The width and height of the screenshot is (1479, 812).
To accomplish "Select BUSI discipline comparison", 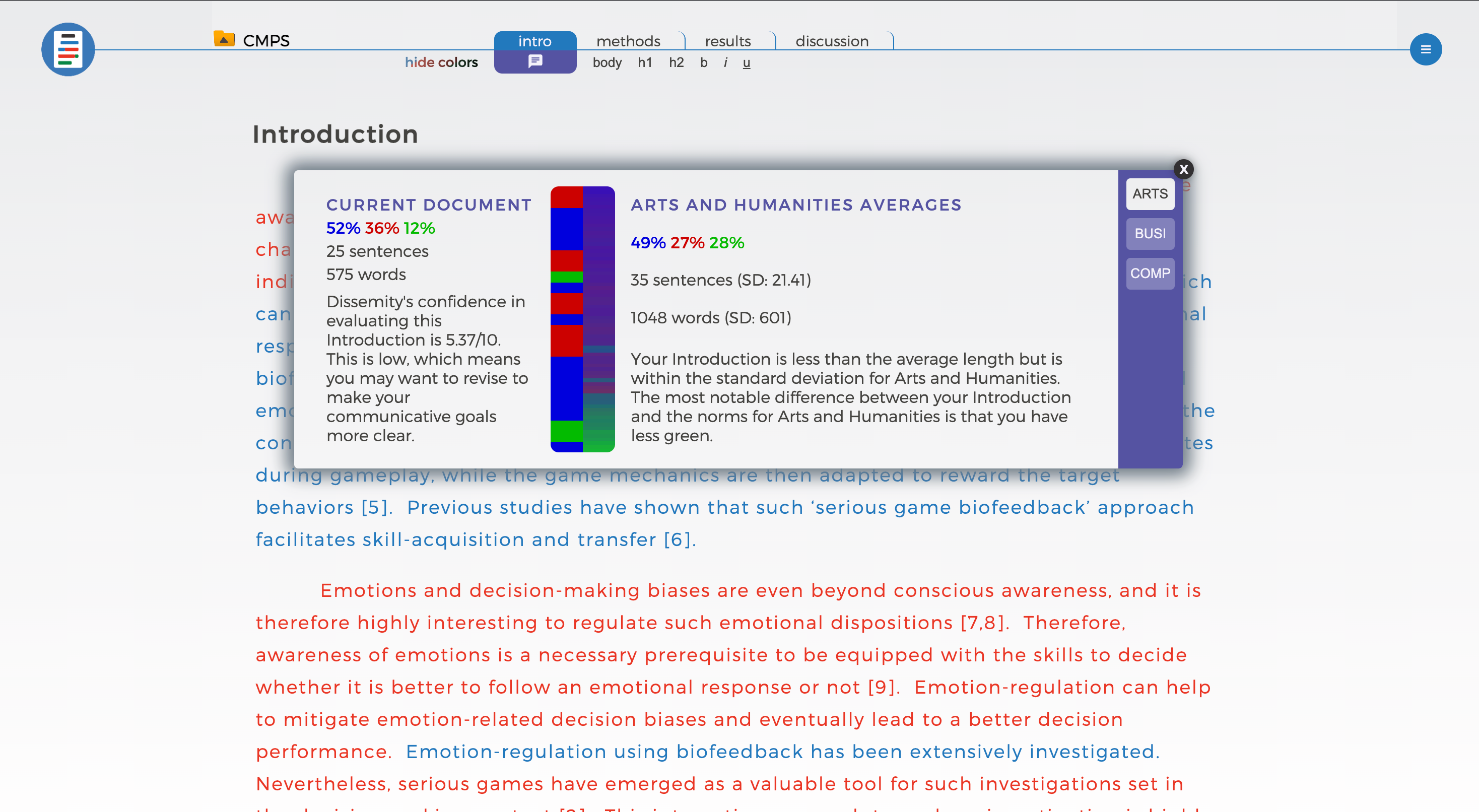I will tap(1150, 234).
